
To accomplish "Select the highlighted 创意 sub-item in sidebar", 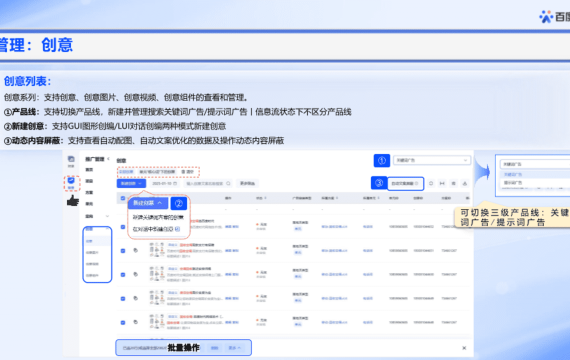I will coord(97,241).
